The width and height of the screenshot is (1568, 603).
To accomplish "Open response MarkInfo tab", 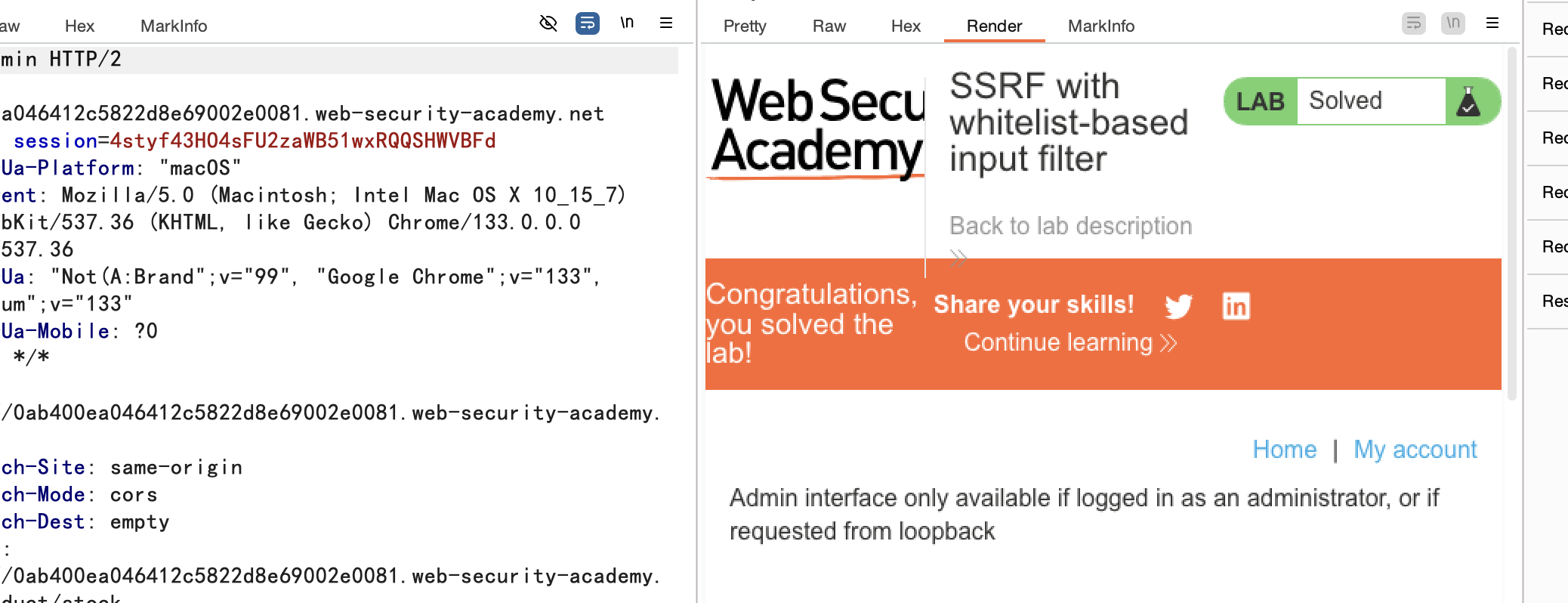I will pyautogui.click(x=1100, y=26).
